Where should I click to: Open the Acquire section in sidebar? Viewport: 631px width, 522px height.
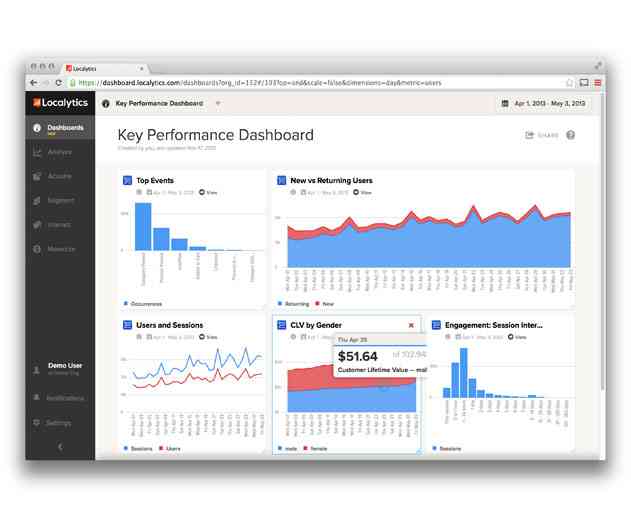(60, 176)
